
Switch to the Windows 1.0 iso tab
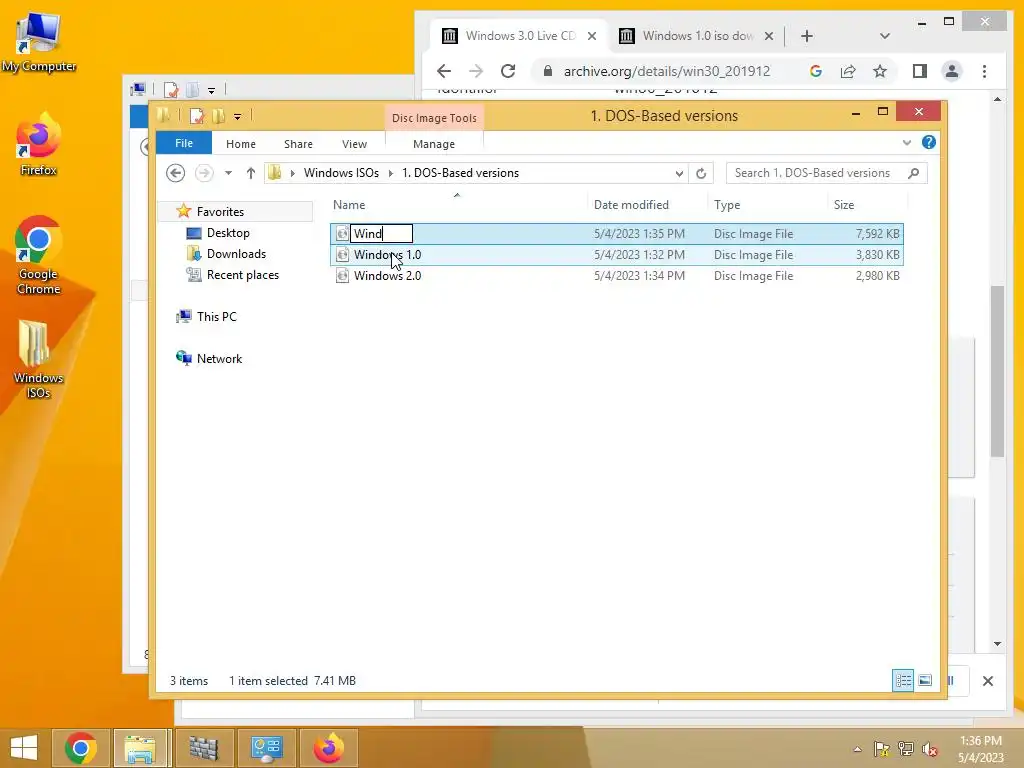696,36
